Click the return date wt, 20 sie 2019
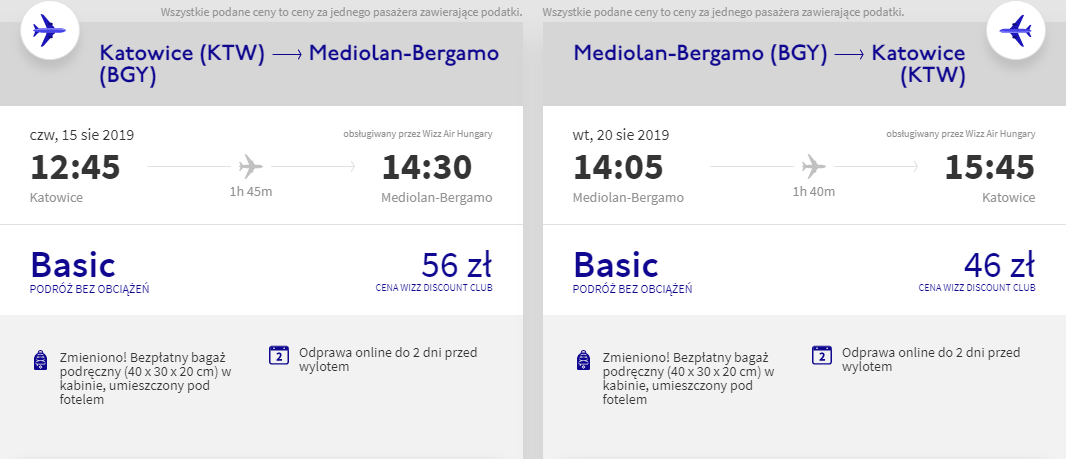This screenshot has width=1066, height=459. tap(621, 135)
